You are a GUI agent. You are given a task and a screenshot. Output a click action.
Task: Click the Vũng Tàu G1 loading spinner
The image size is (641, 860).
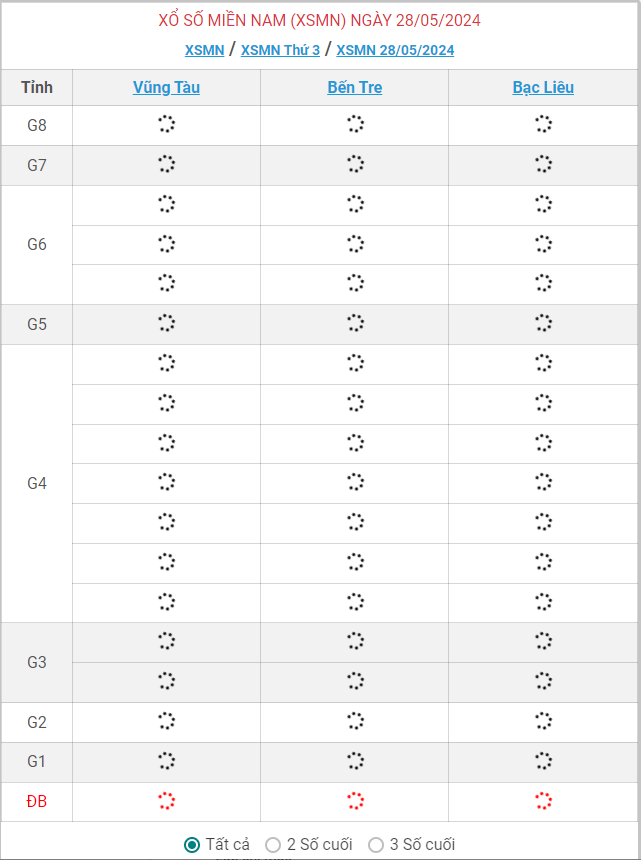(x=166, y=761)
